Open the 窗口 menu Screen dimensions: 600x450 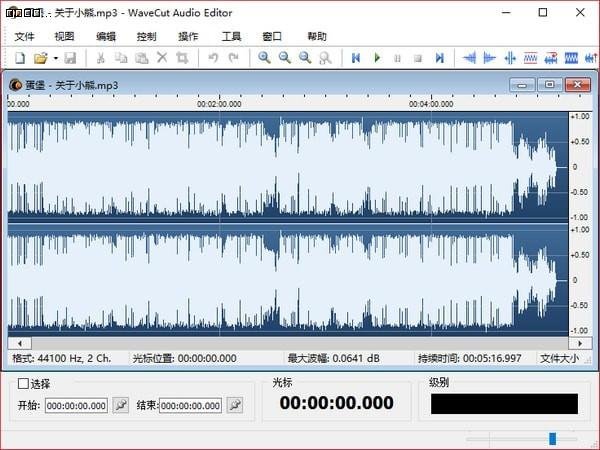pyautogui.click(x=272, y=36)
